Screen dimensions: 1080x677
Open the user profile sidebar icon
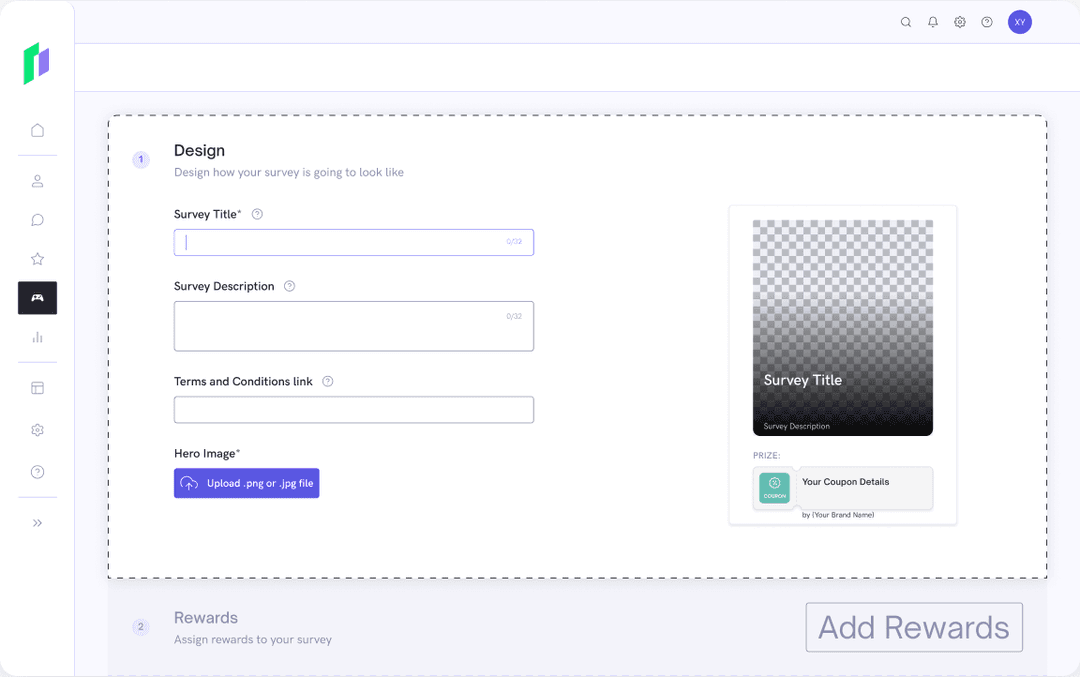click(x=37, y=181)
